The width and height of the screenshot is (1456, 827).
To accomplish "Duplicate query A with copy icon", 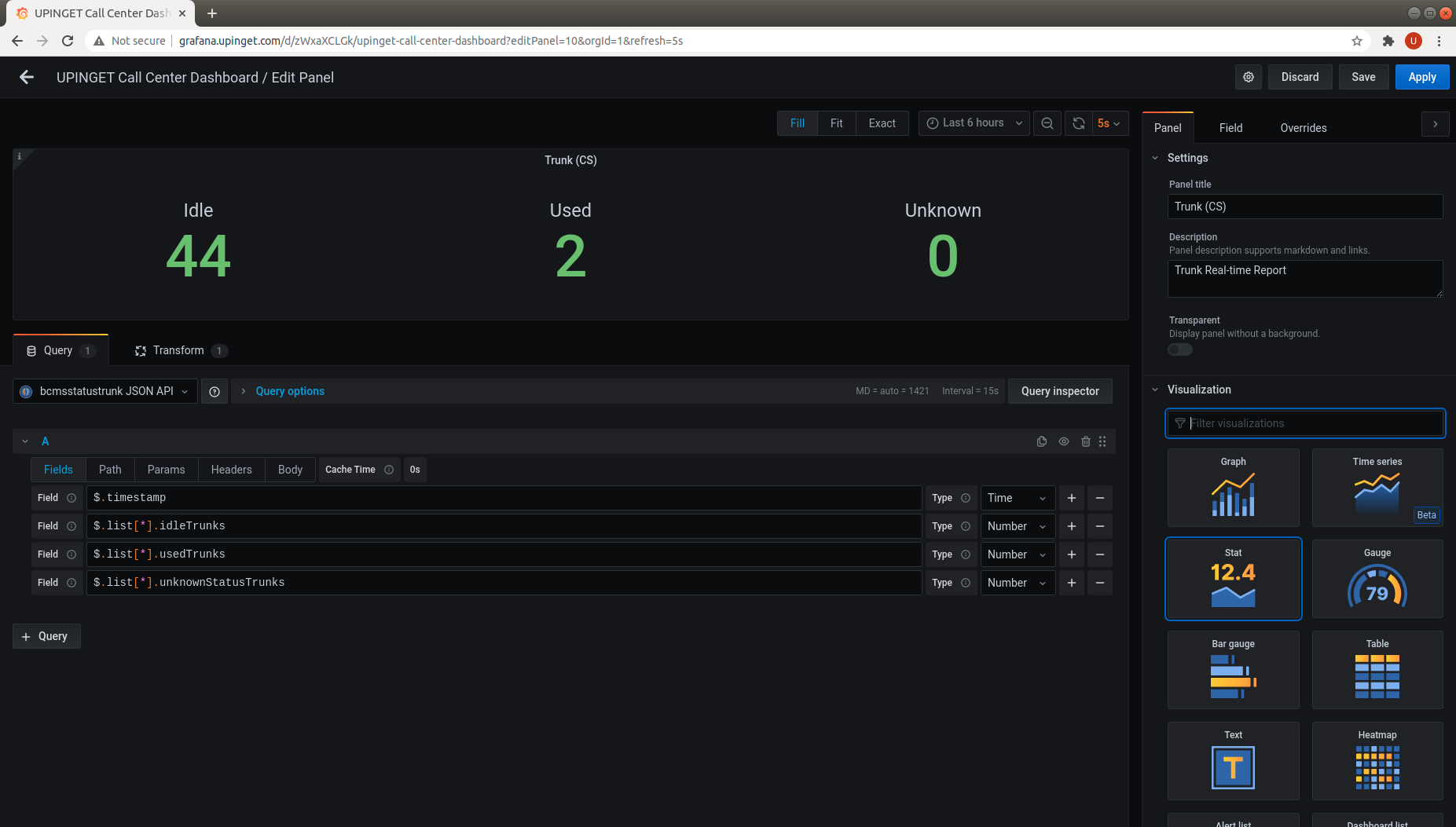I will 1042,441.
